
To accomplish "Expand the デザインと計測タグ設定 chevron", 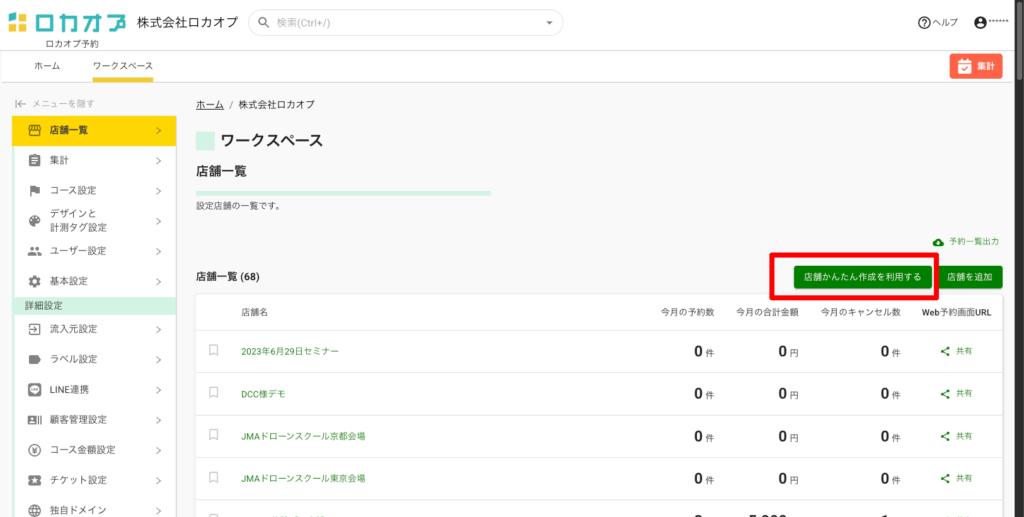I will pyautogui.click(x=159, y=221).
